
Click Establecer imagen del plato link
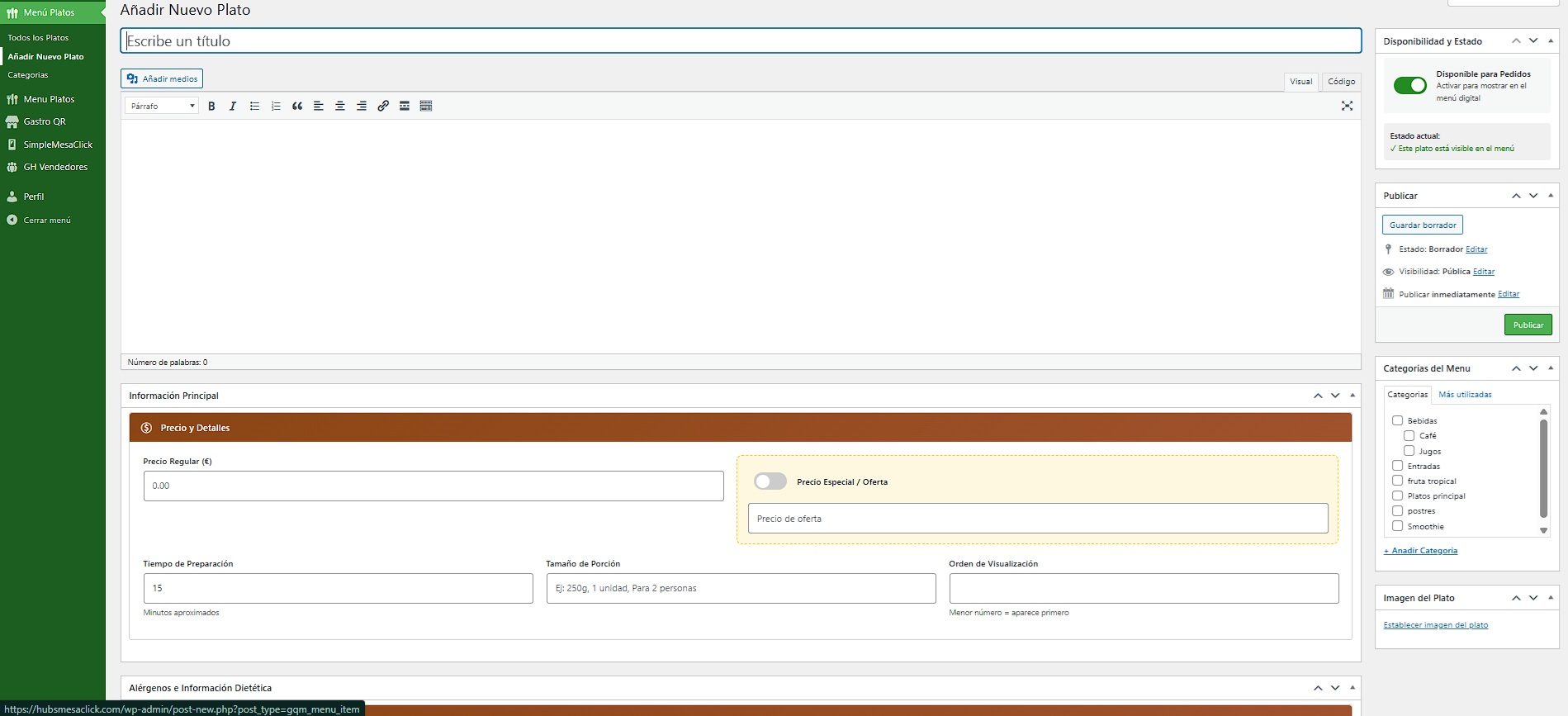(x=1435, y=625)
